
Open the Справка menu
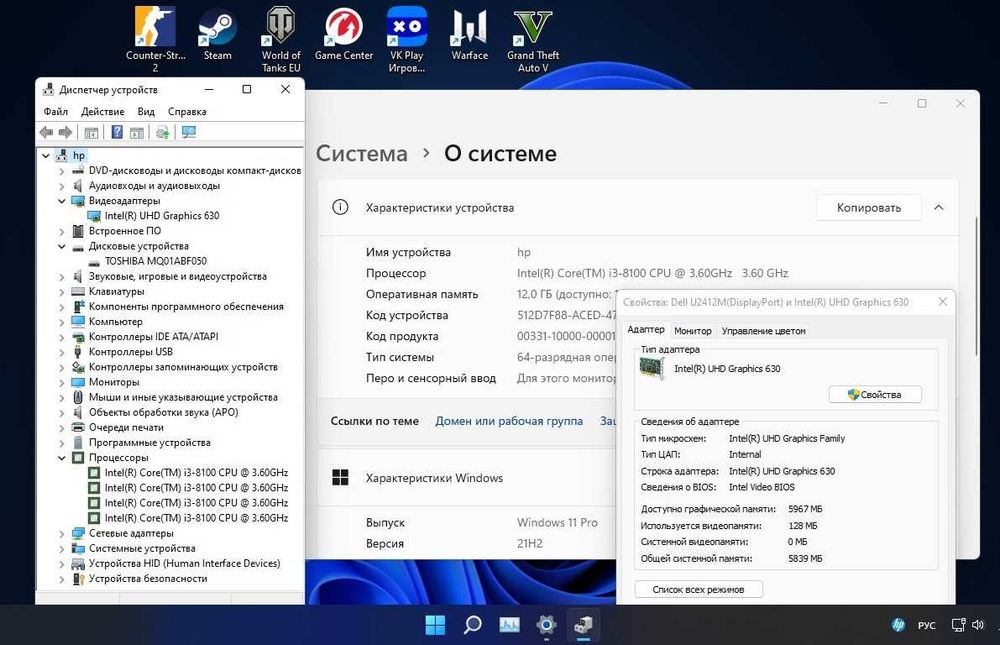(187, 111)
